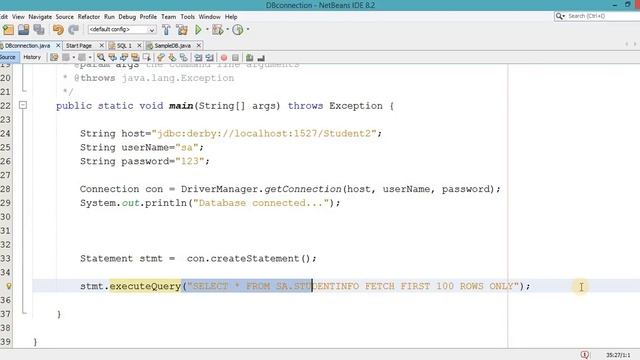Click the createStatement call on line 33
640x360 pixels.
coord(255,258)
